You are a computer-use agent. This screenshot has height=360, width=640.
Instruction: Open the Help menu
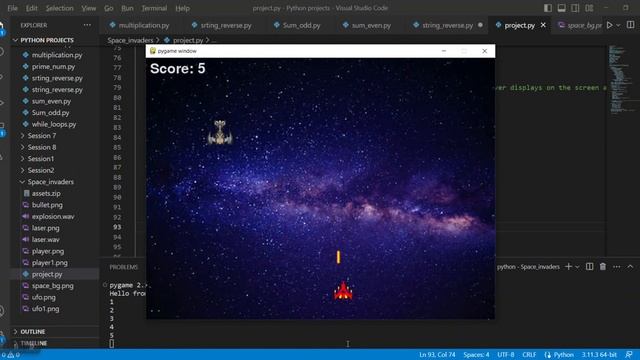coord(182,8)
